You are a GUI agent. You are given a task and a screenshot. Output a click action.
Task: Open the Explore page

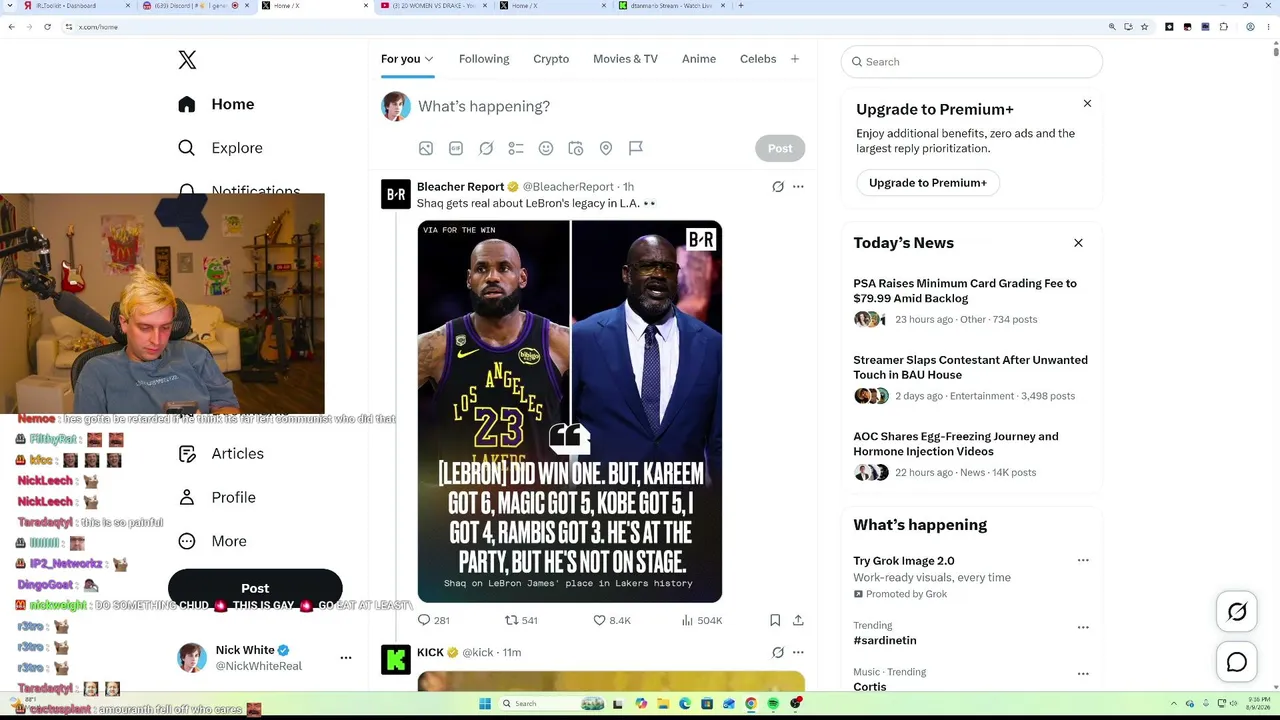(220, 148)
